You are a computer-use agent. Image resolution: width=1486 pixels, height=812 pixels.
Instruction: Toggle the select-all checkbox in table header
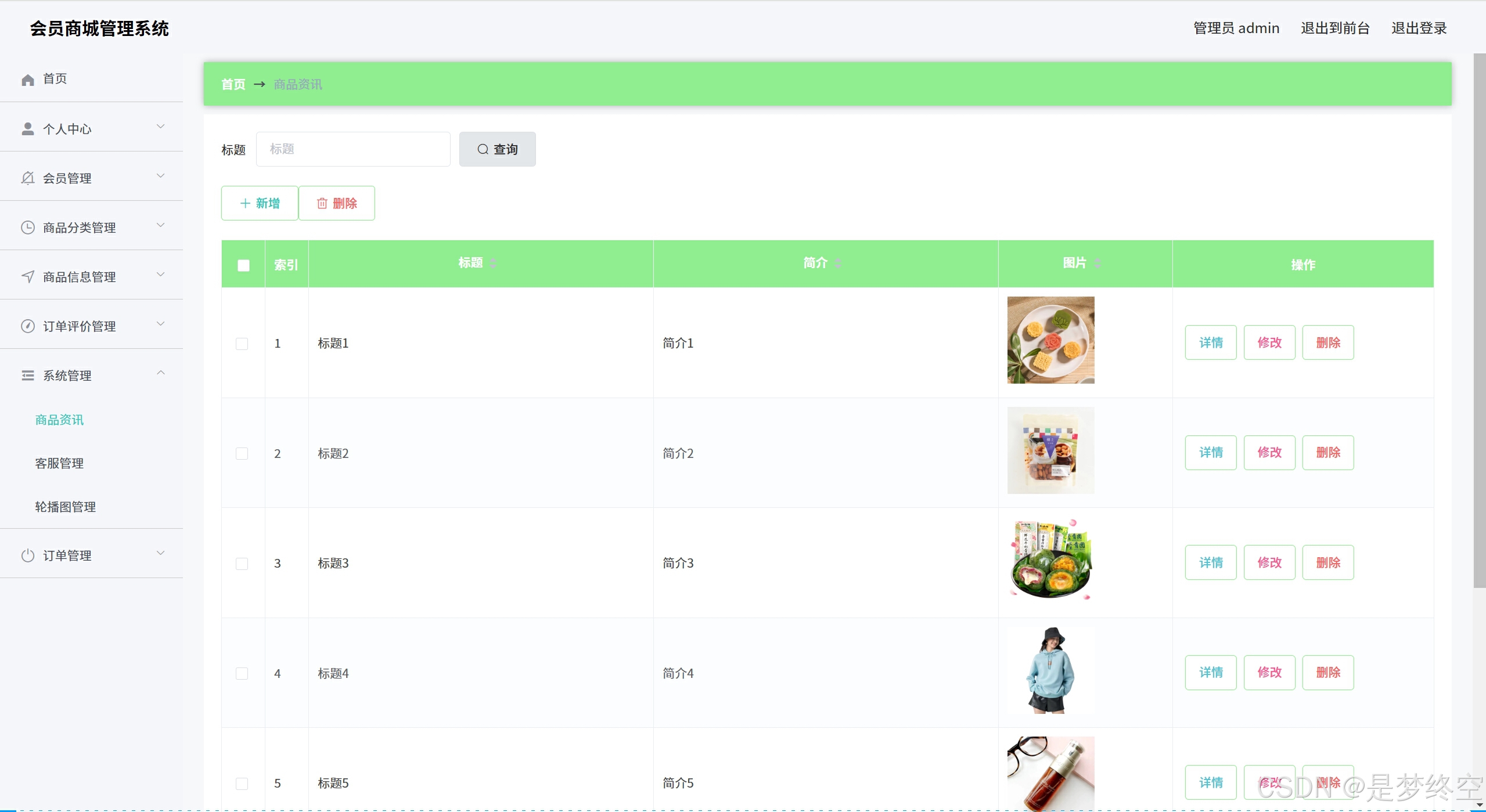click(x=243, y=265)
